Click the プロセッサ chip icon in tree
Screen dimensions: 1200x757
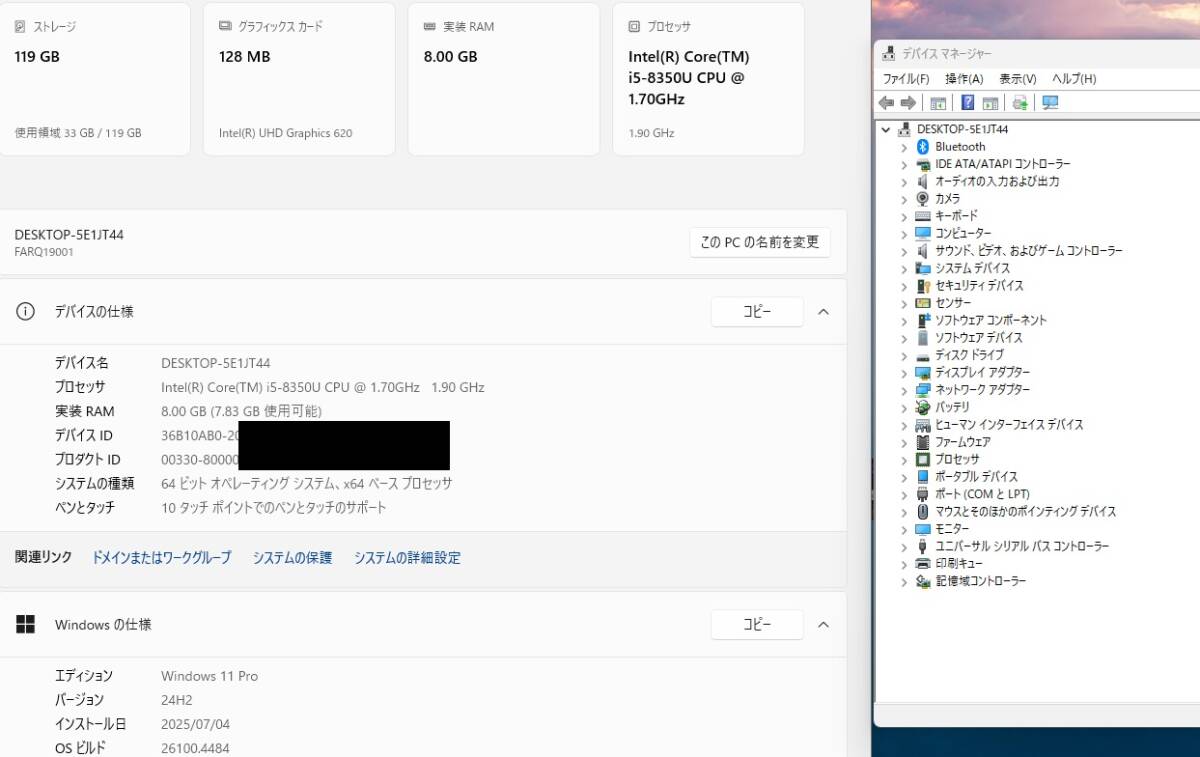(x=923, y=460)
